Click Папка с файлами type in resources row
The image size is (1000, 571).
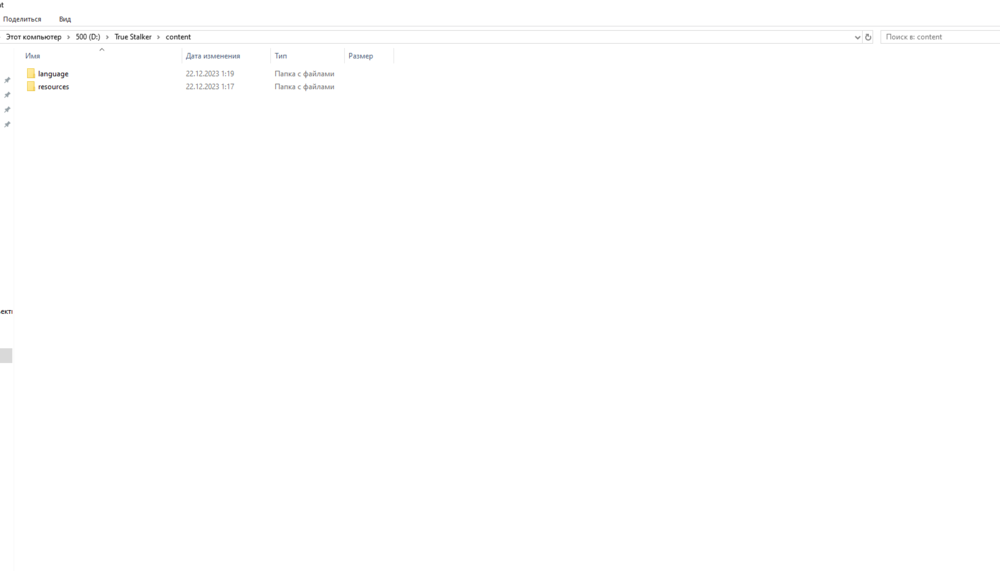click(x=304, y=87)
